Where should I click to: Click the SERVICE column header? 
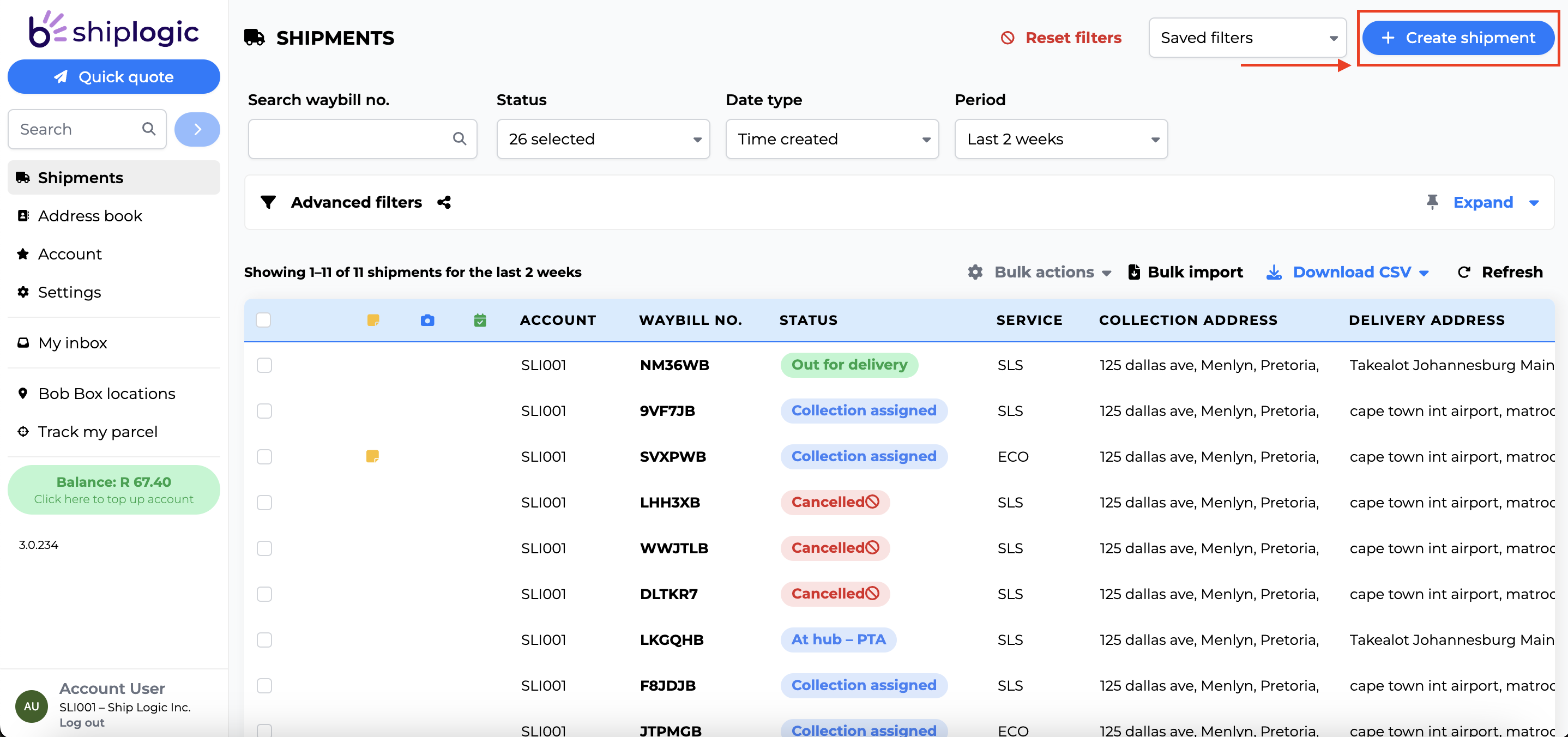coord(1029,320)
